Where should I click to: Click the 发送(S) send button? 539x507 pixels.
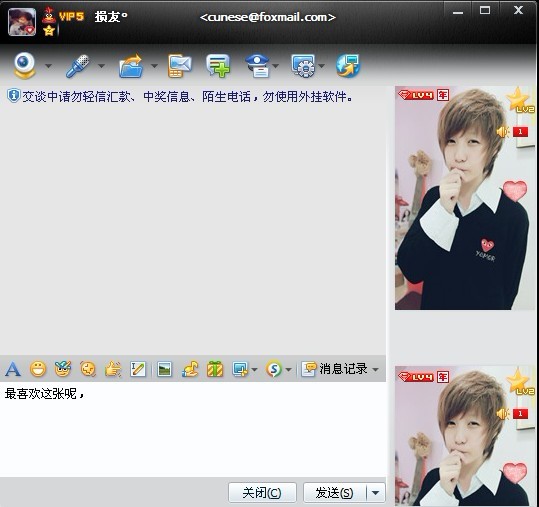335,493
